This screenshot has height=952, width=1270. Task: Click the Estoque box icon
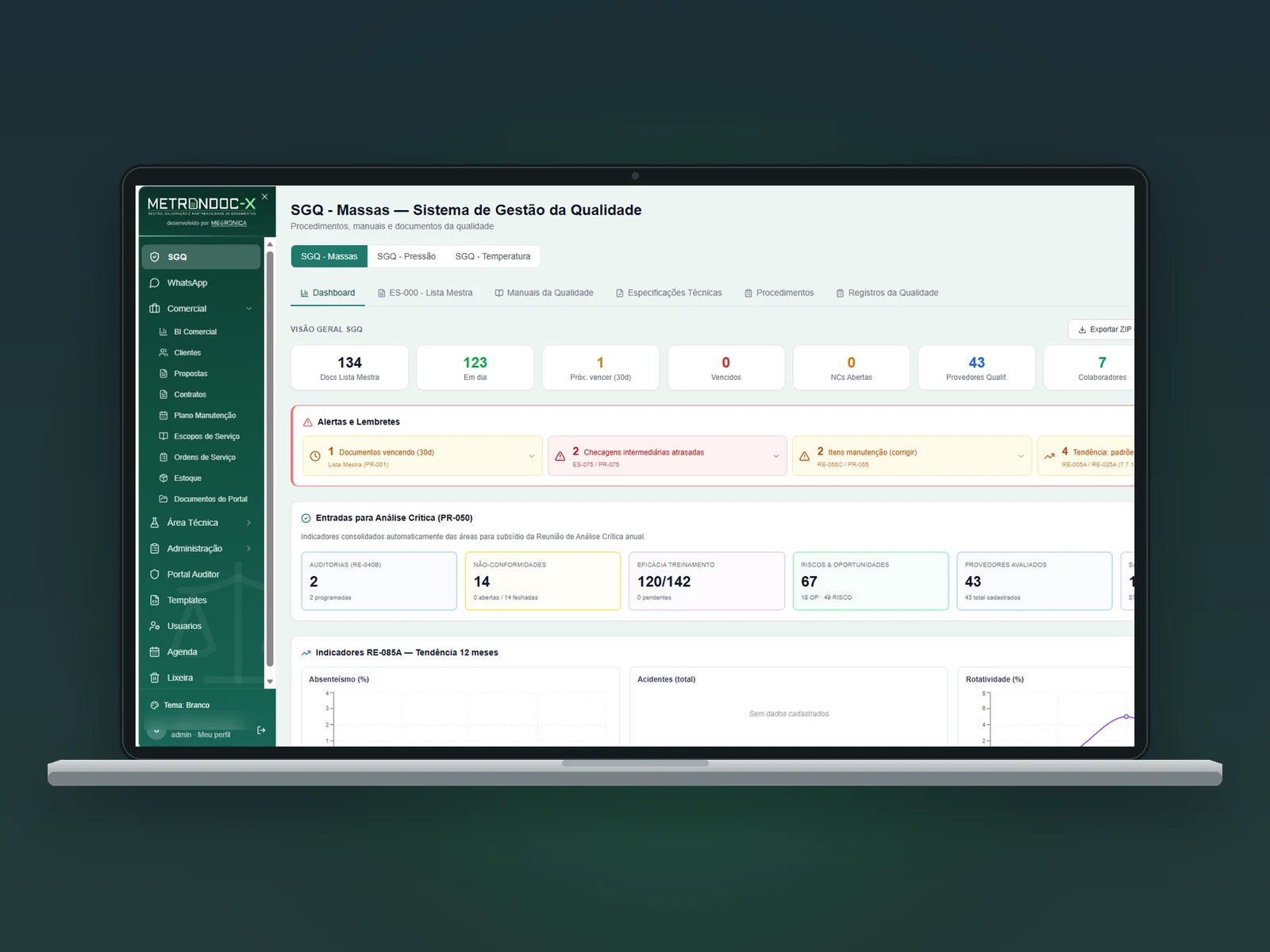point(164,478)
